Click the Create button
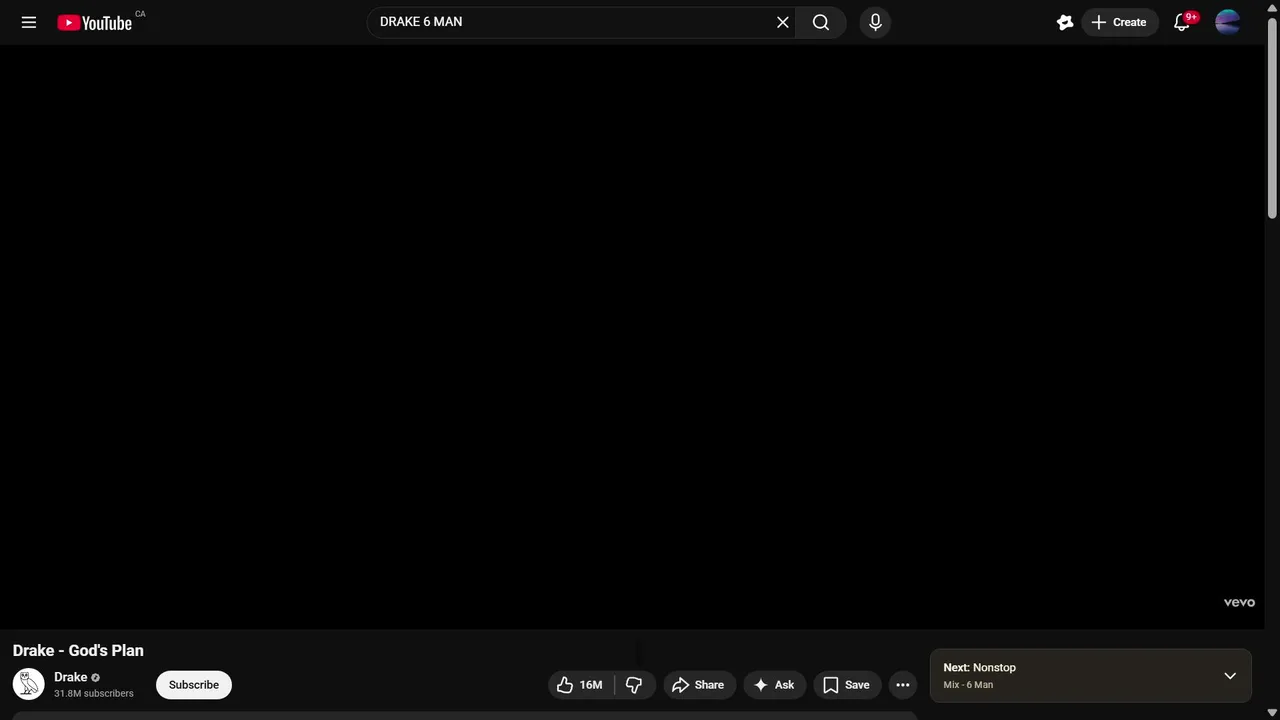Image resolution: width=1280 pixels, height=720 pixels. pyautogui.click(x=1119, y=22)
